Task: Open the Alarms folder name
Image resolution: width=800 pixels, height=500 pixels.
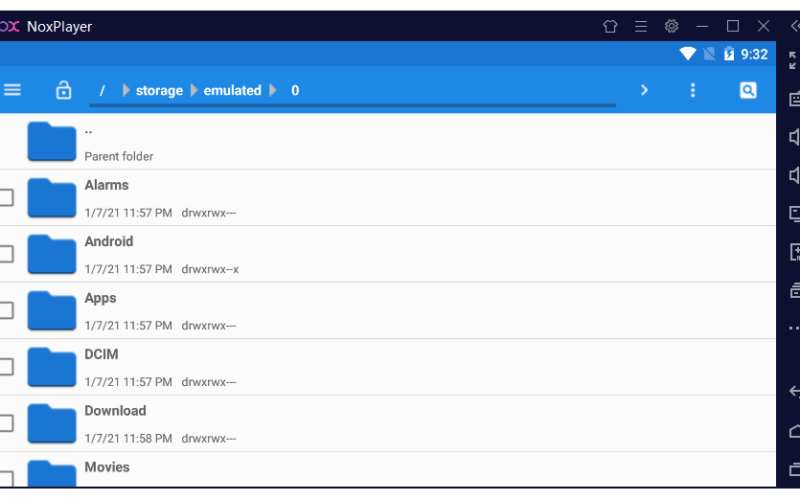Action: (107, 185)
